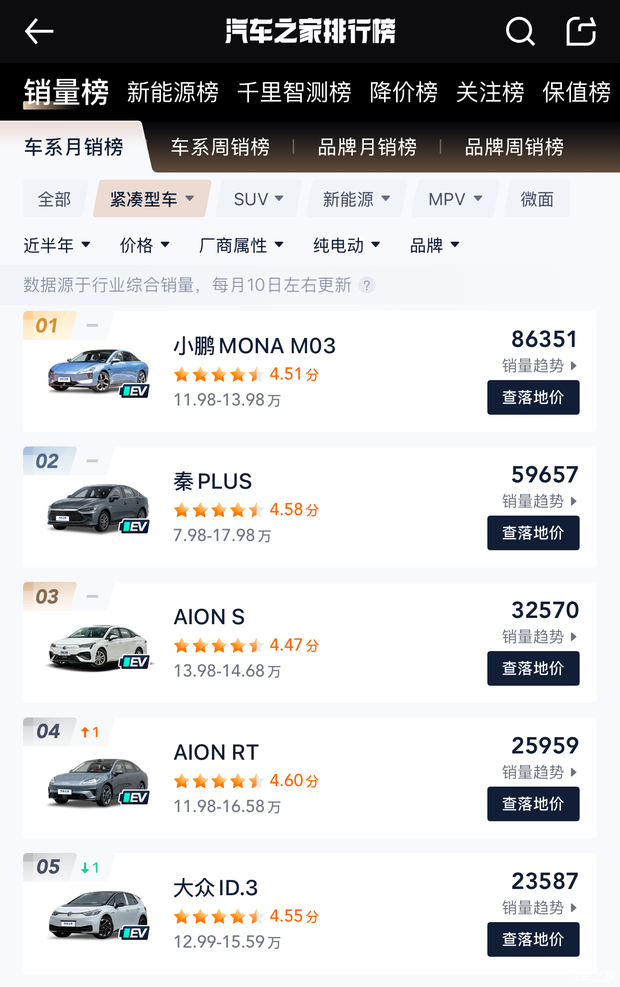Viewport: 620px width, 987px height.
Task: Tap the back arrow at top left
Action: [x=38, y=31]
